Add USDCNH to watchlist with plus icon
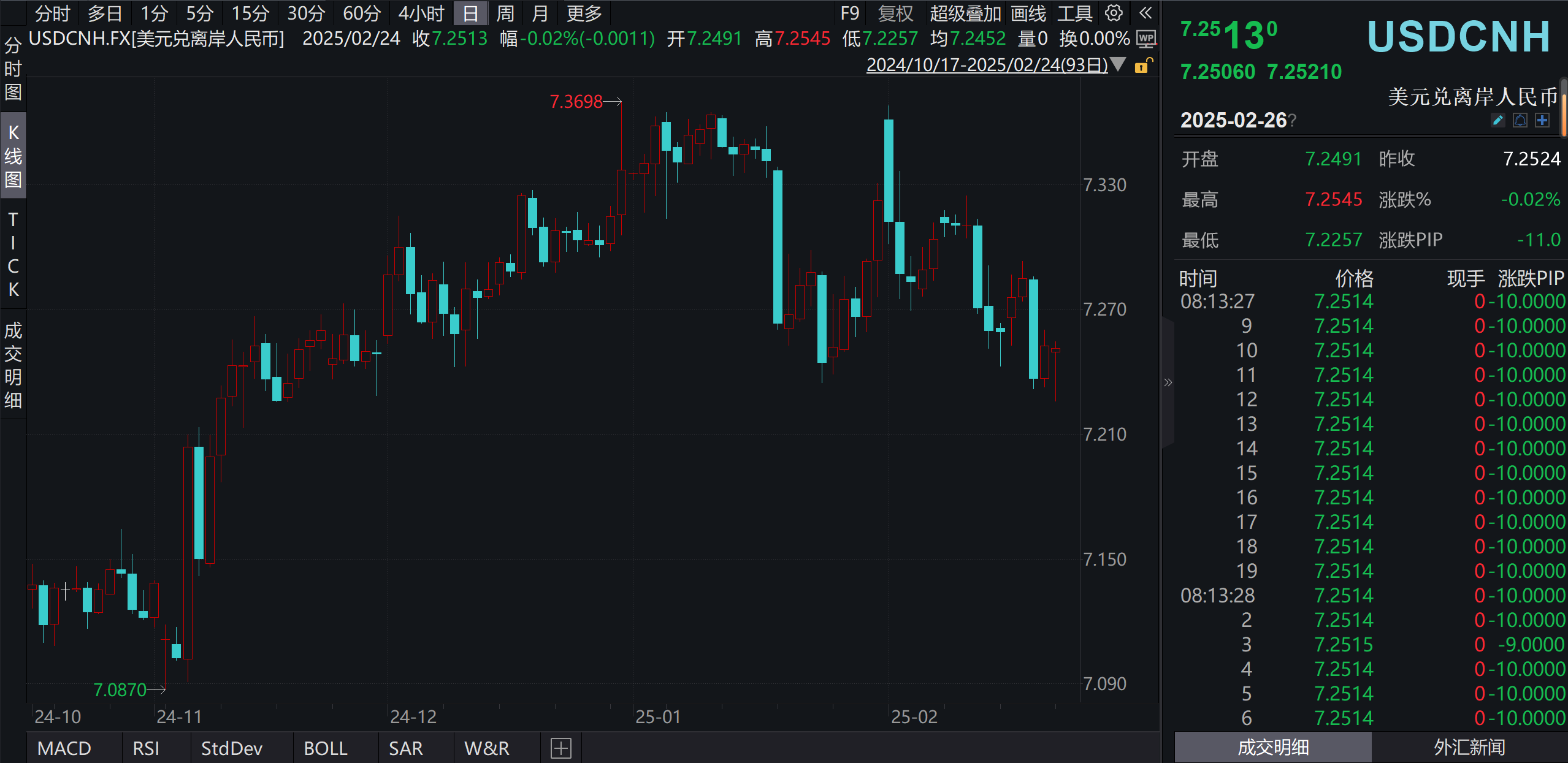The image size is (1568, 763). [x=1542, y=121]
